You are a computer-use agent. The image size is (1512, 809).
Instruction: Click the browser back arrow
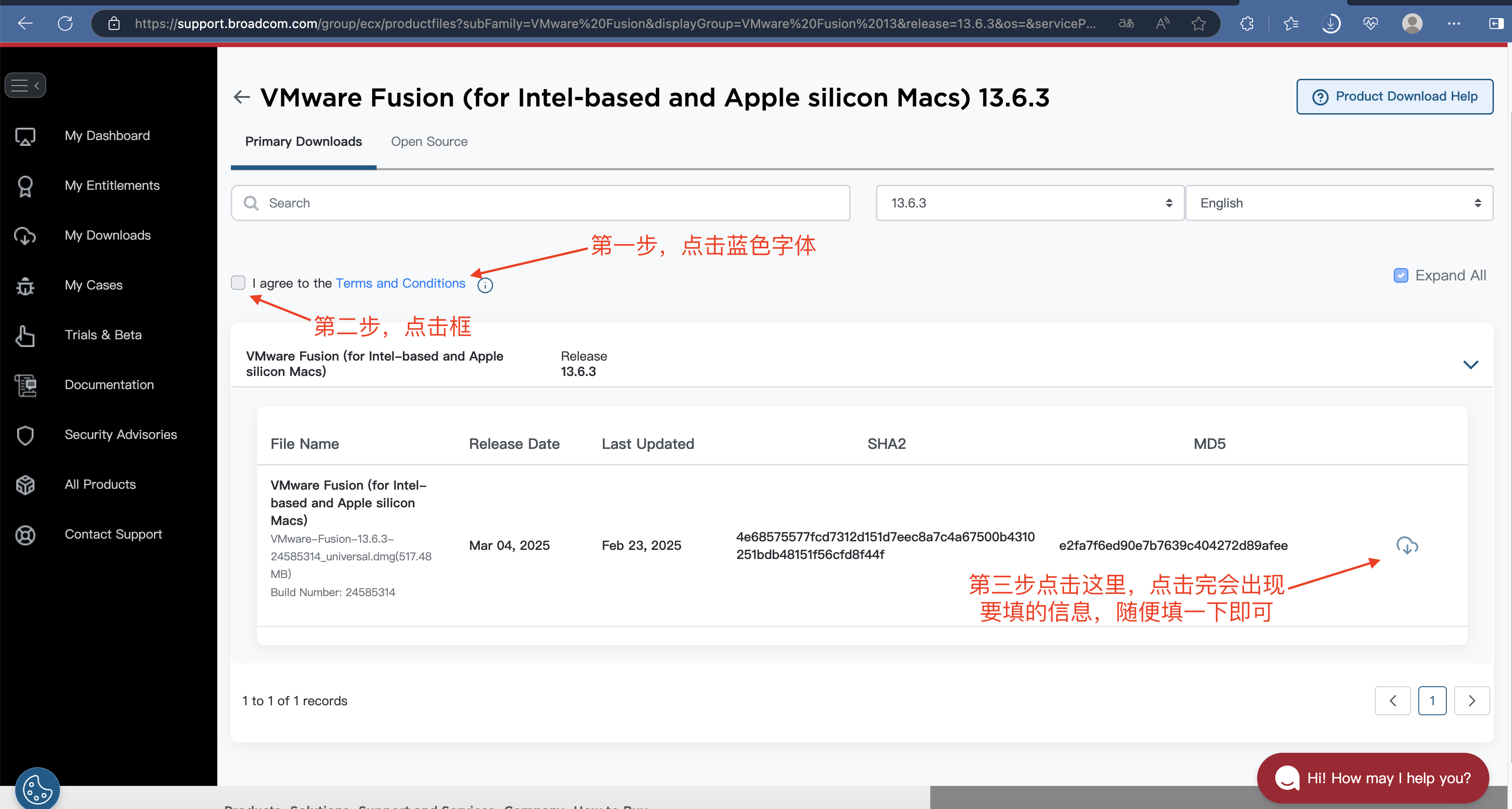click(x=25, y=24)
